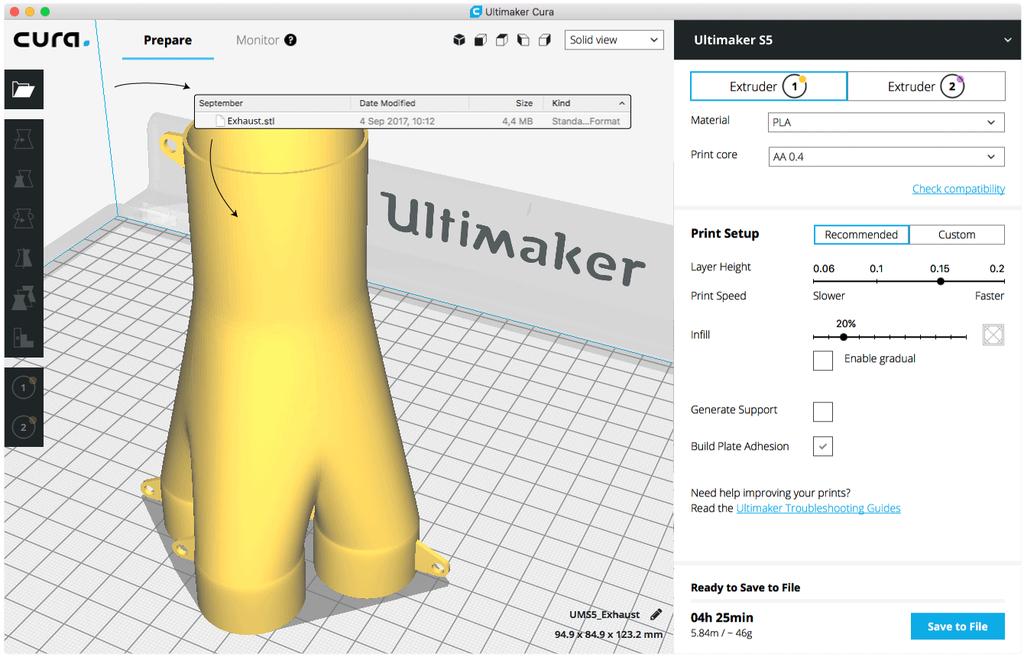The image size is (1024, 657).
Task: Select the Move tool in the sidebar
Action: click(x=24, y=138)
